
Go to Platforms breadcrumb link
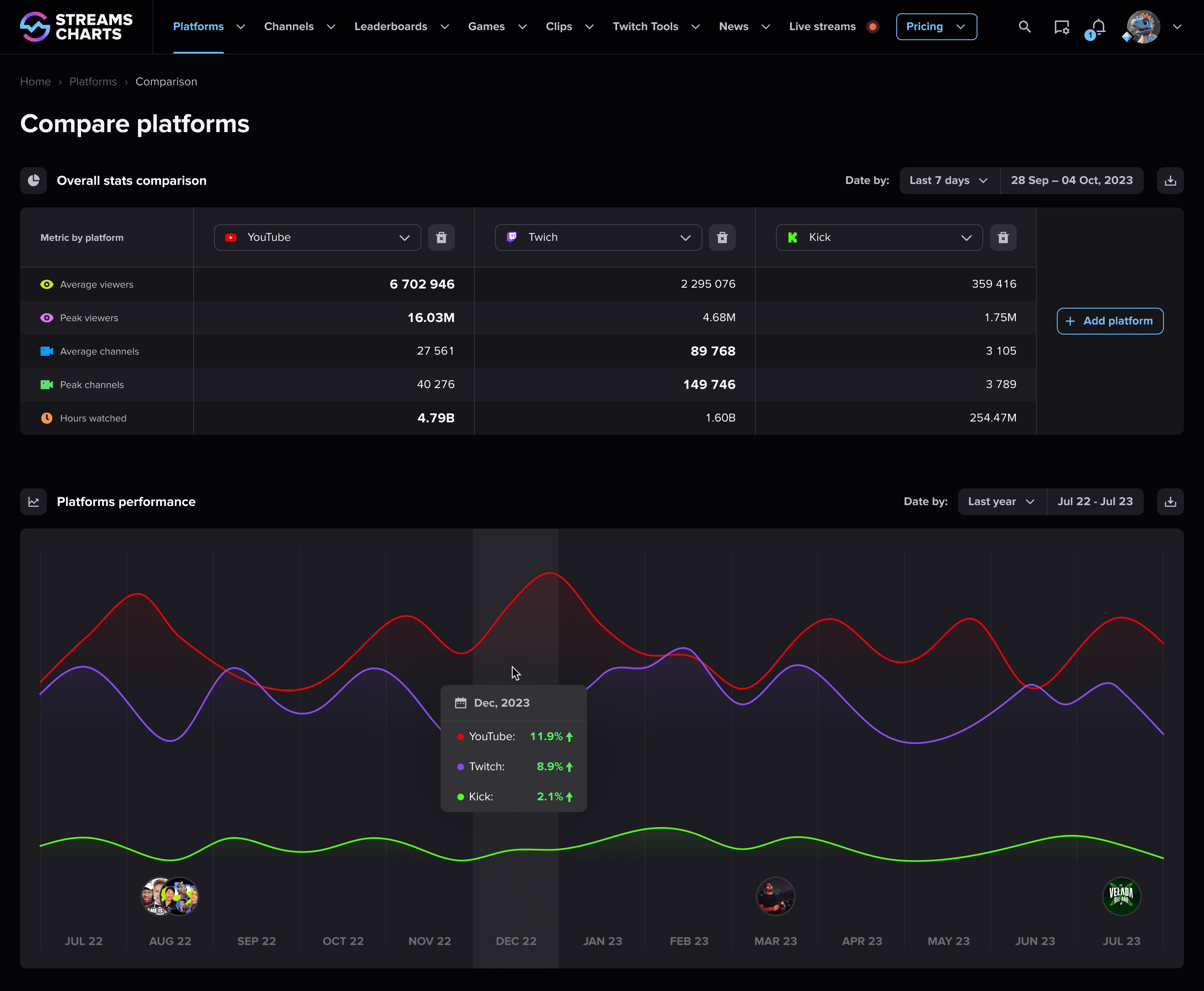tap(93, 82)
